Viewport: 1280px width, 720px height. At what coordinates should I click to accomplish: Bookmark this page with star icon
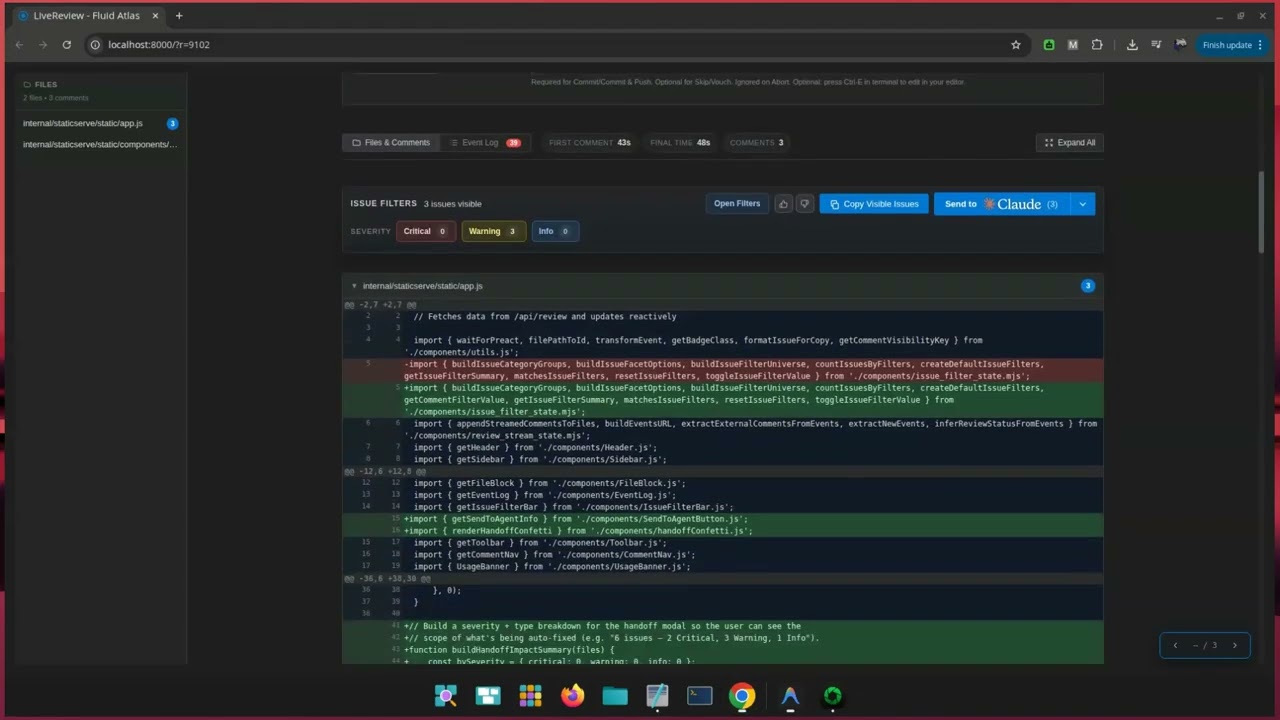pyautogui.click(x=1016, y=45)
